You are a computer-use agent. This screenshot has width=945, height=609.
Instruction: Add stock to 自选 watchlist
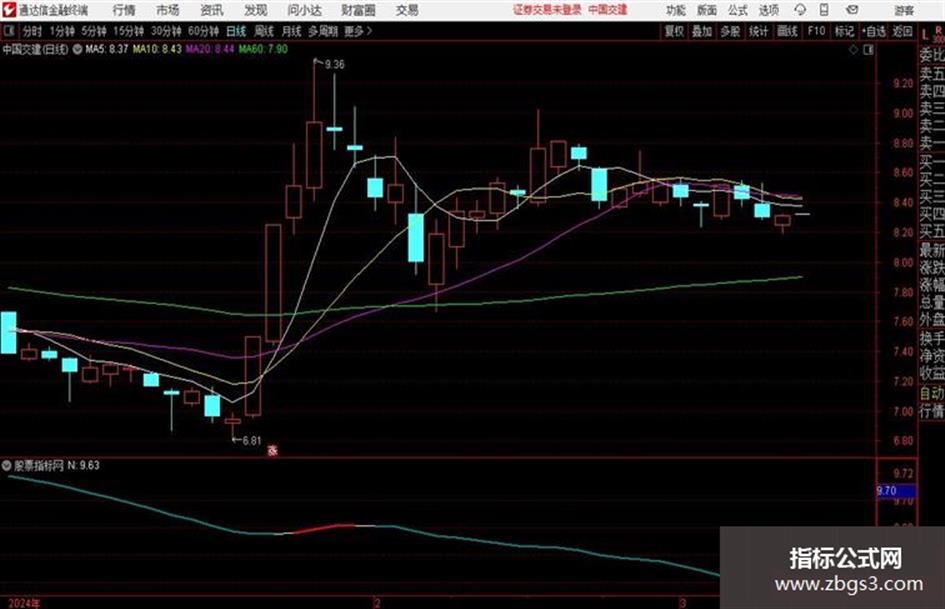[x=874, y=31]
